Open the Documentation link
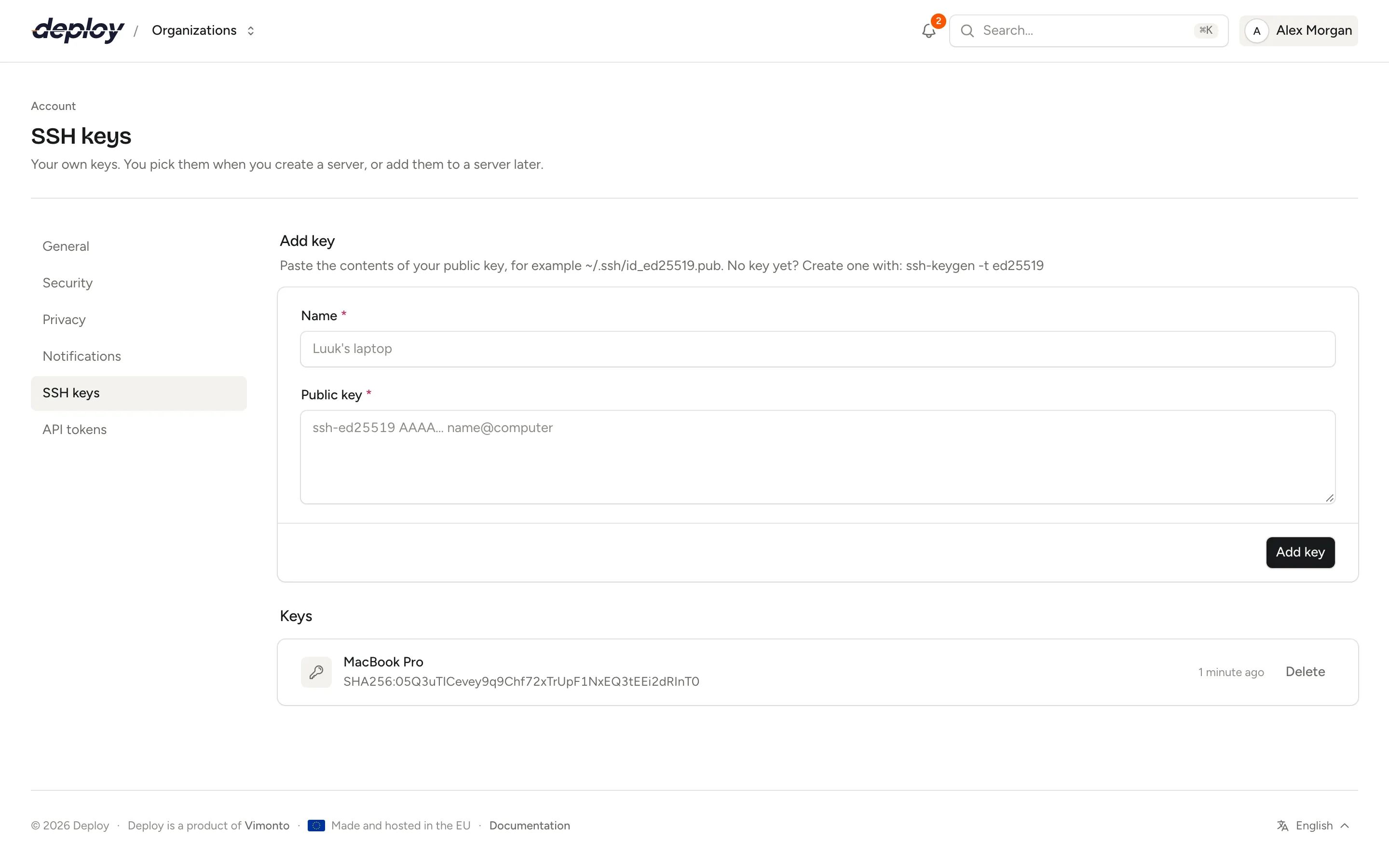Screen dimensions: 1389x868 529,826
